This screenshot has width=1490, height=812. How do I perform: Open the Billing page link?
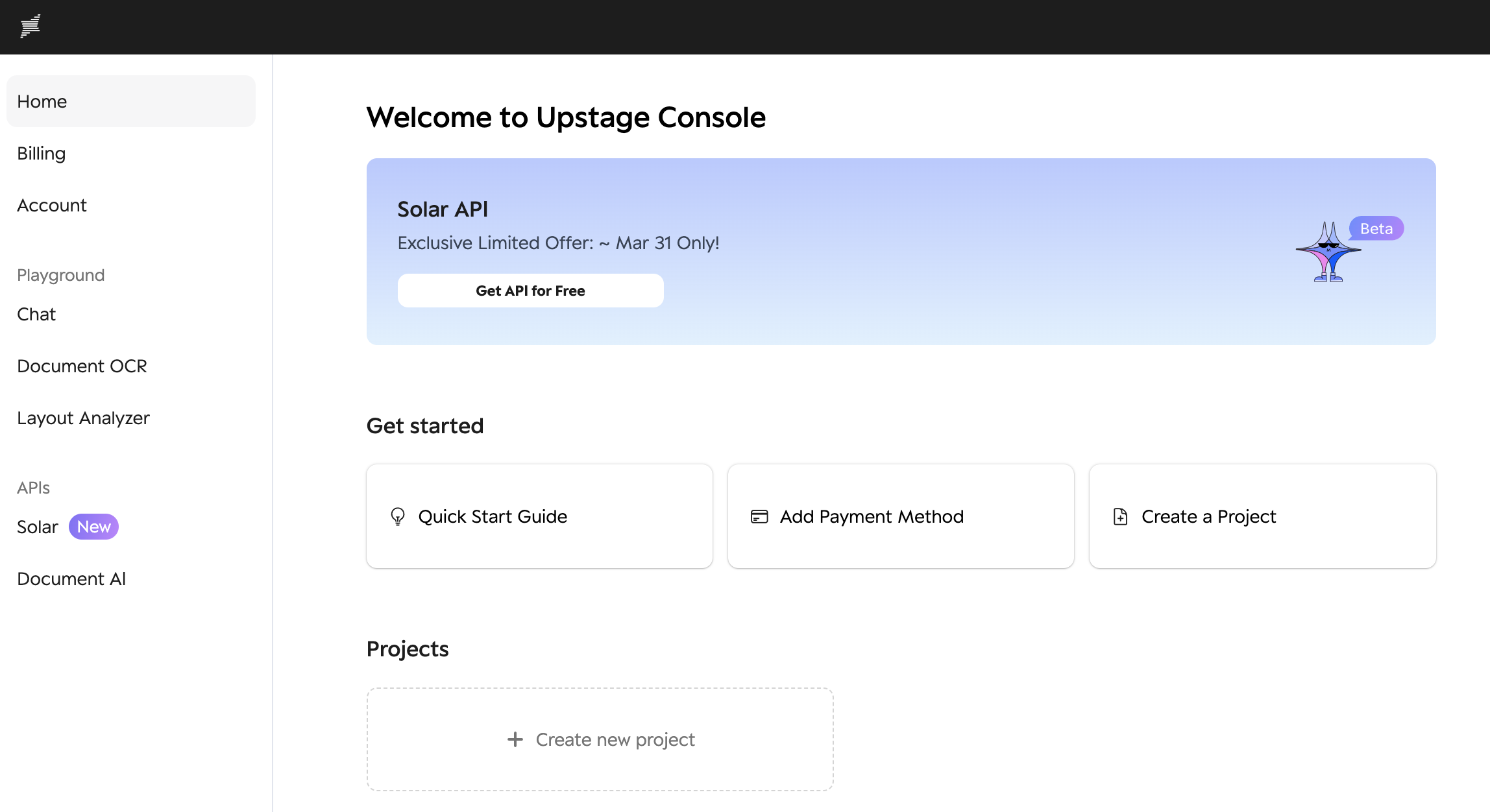point(40,153)
